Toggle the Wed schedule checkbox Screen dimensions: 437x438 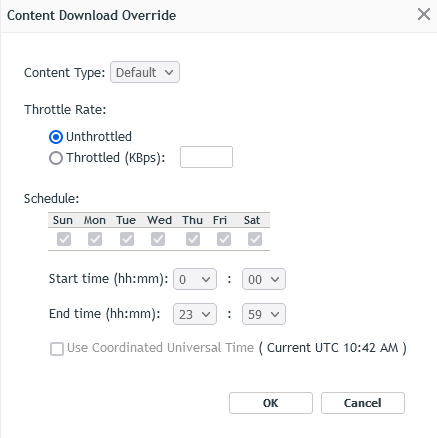tap(158, 239)
